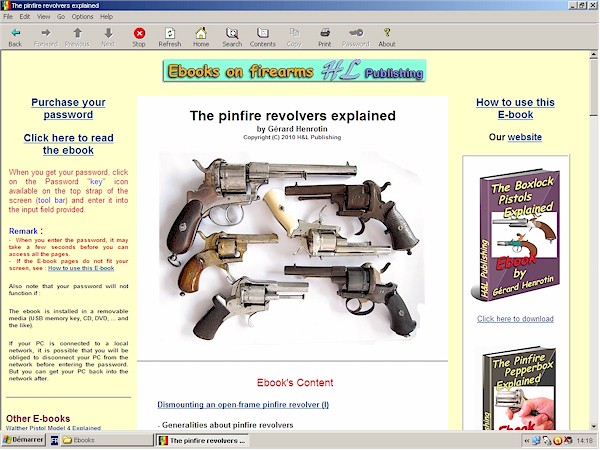Click The Boxlock Pistols Explained book cover
This screenshot has width=600, height=450.
[x=515, y=235]
